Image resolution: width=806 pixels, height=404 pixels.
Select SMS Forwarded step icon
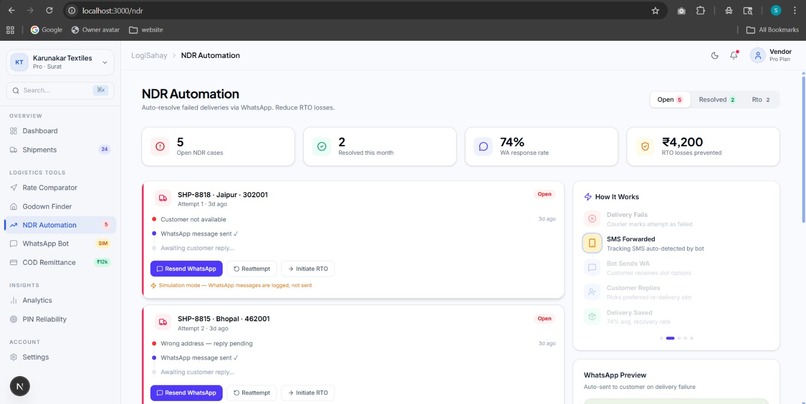[592, 243]
